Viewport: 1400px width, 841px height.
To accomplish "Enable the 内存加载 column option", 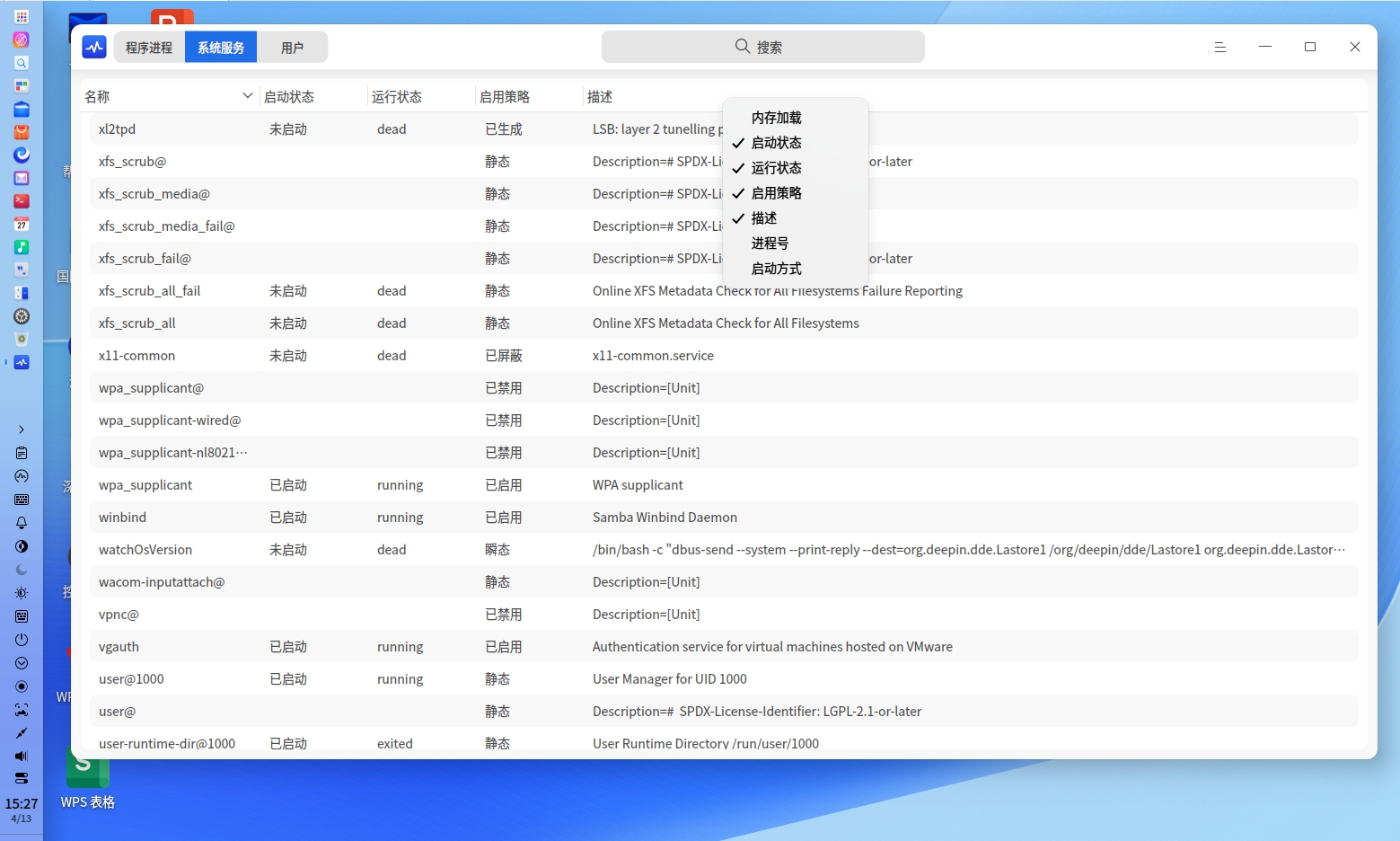I will click(796, 118).
